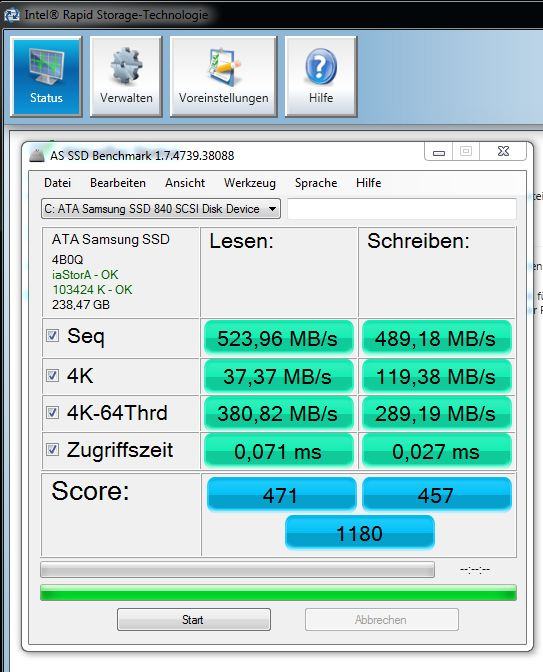
Task: Select the 4K read value 37,37 MB/s
Action: point(279,376)
